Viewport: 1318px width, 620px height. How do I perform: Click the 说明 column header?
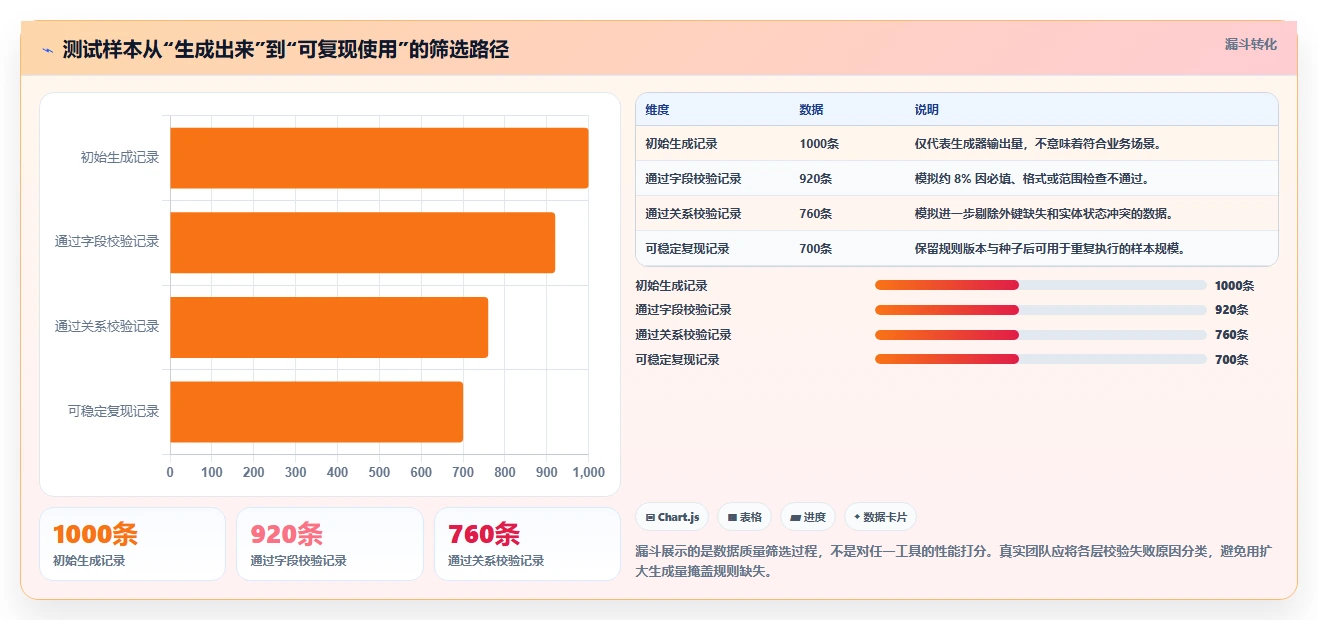click(926, 110)
